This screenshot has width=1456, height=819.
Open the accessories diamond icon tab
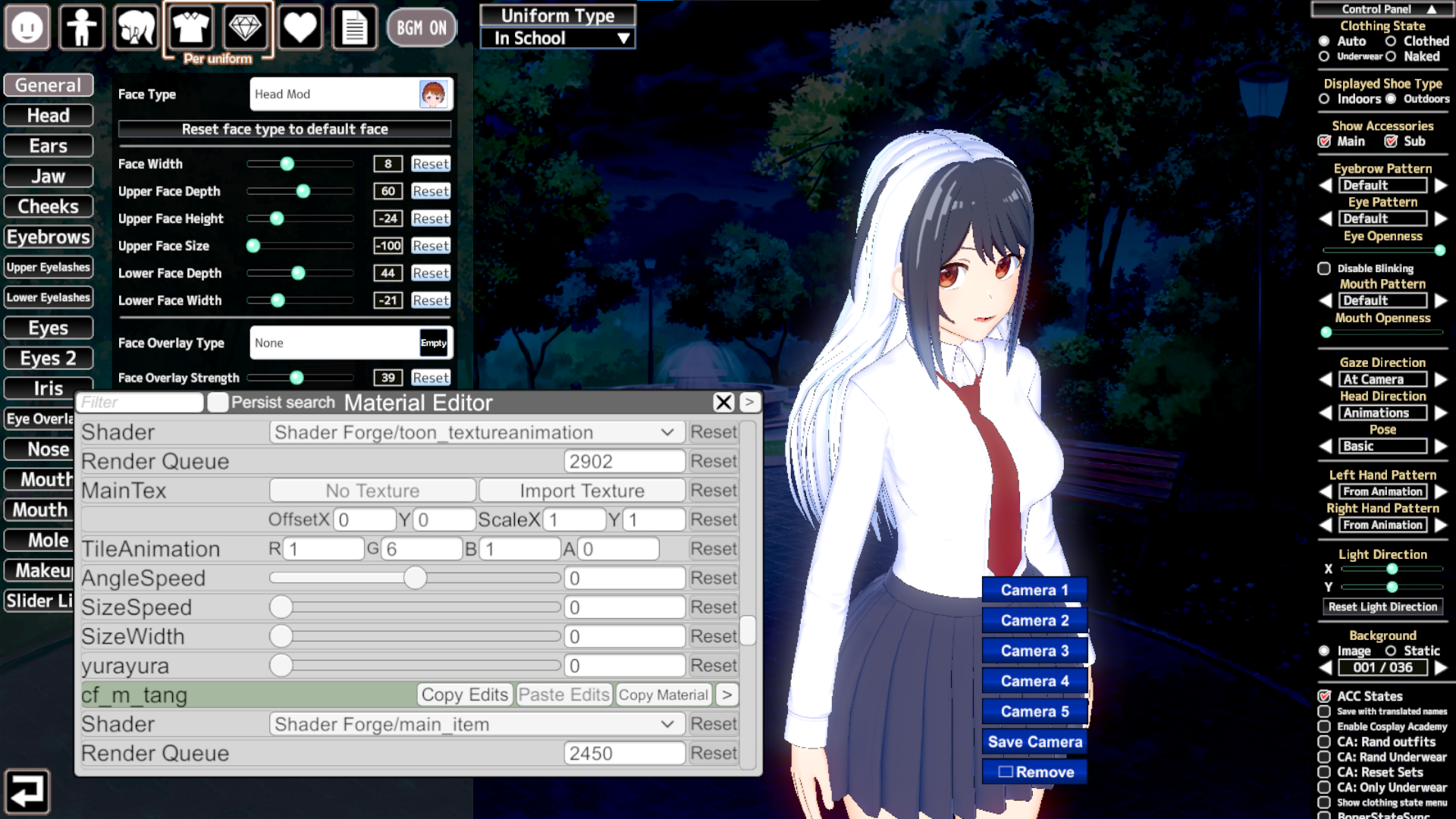click(245, 28)
